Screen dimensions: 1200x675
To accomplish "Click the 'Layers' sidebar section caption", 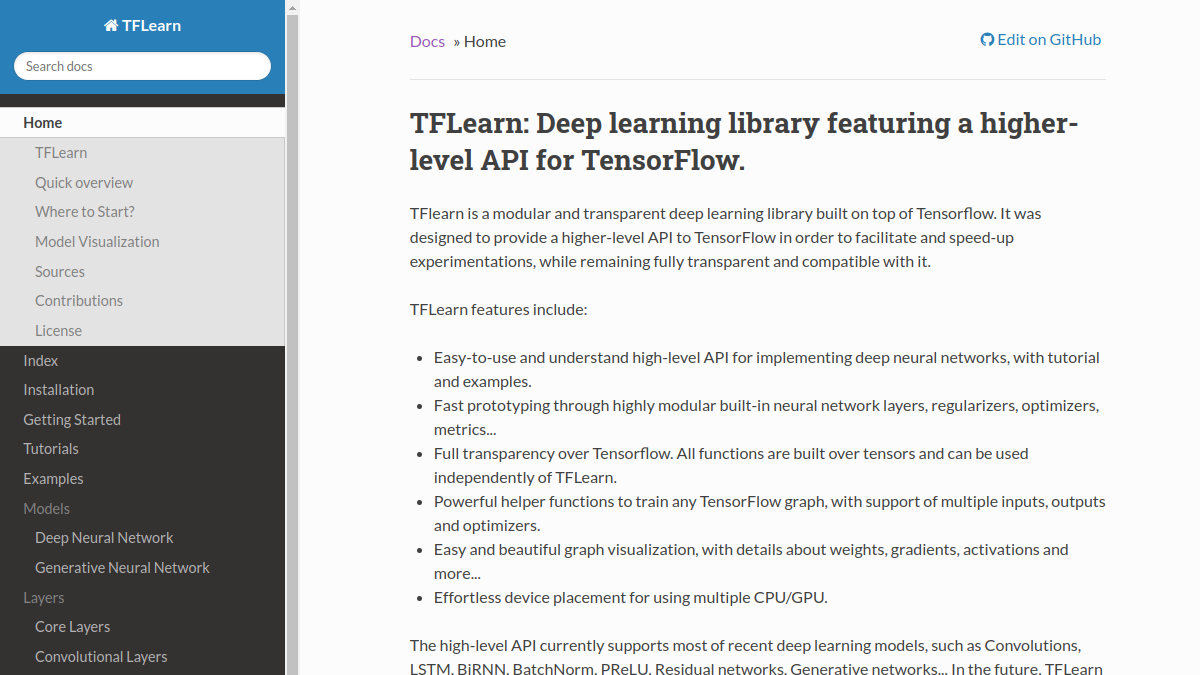I will click(44, 598).
